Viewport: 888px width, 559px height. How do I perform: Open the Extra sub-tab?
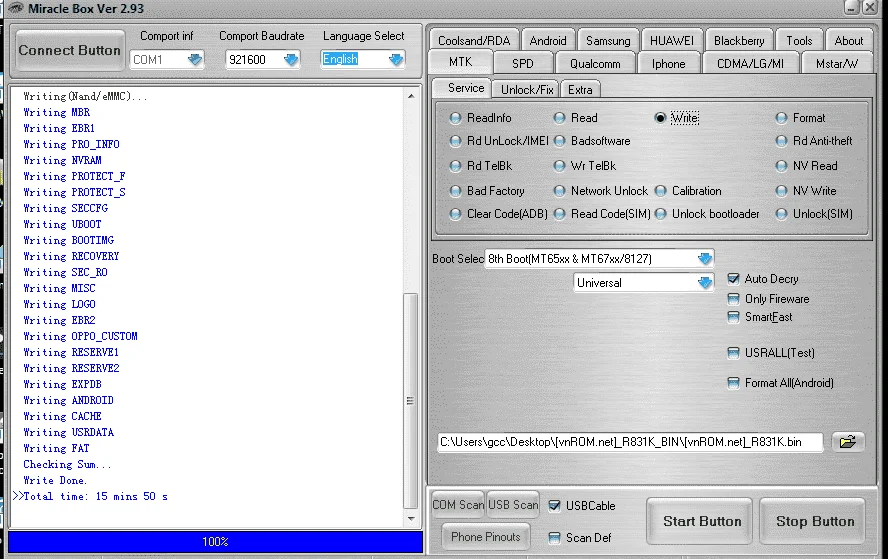tap(580, 89)
